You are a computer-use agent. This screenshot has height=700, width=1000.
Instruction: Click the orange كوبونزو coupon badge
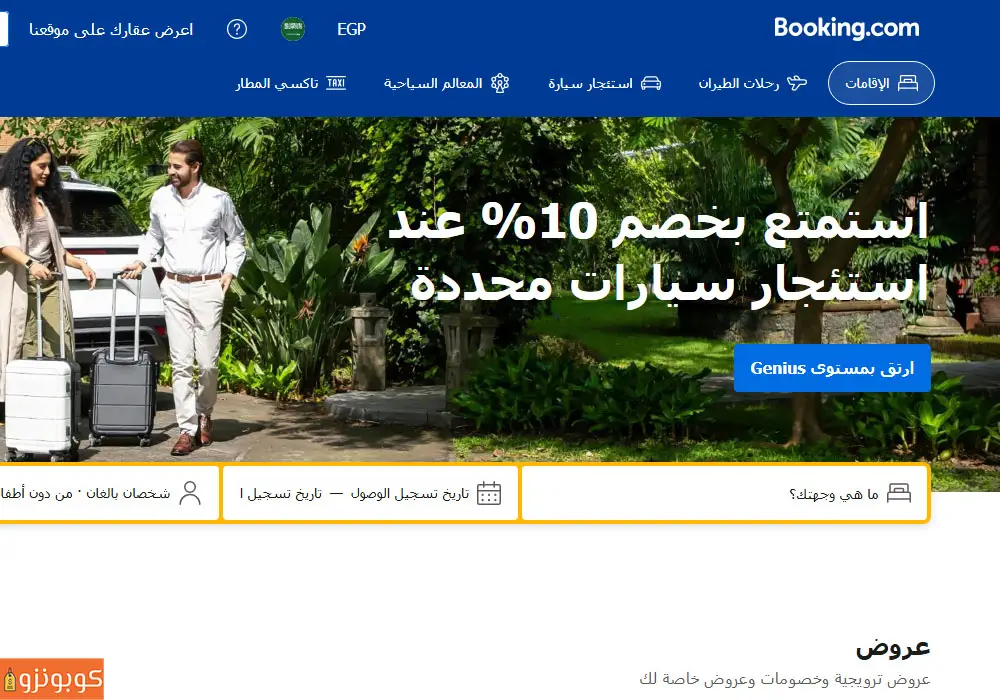coord(52,679)
